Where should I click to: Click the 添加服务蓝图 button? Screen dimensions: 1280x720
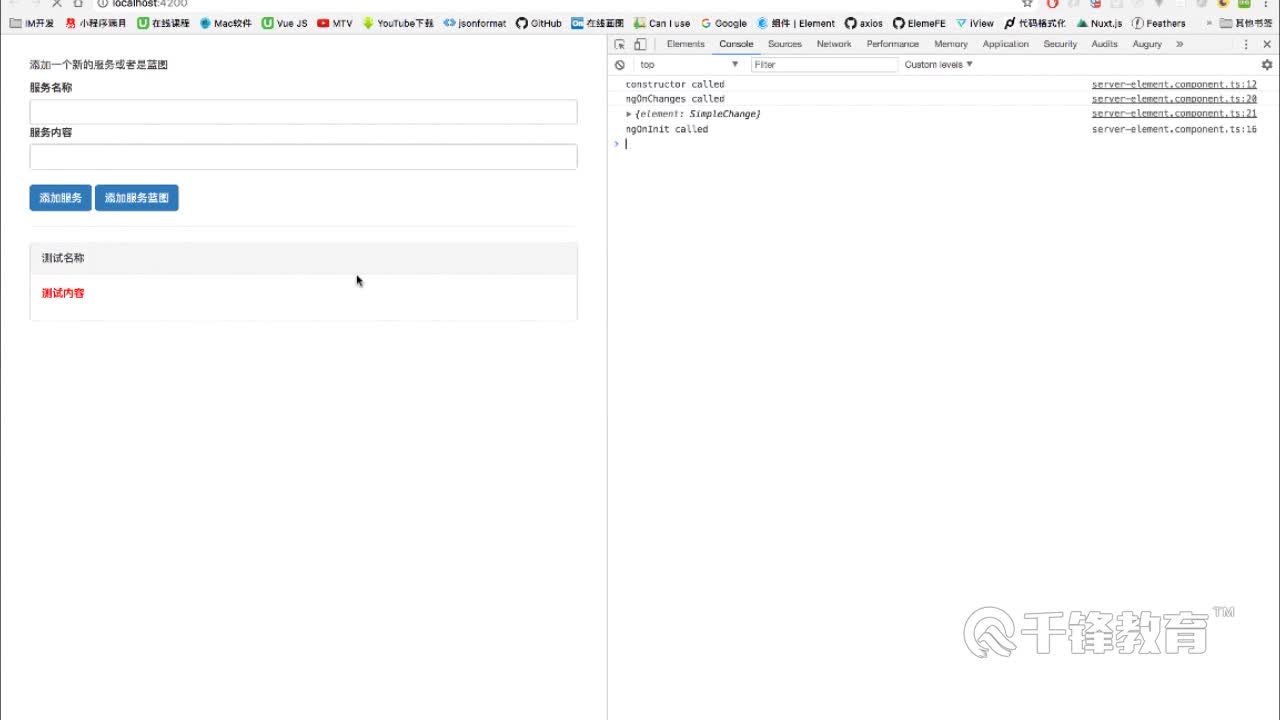(137, 198)
